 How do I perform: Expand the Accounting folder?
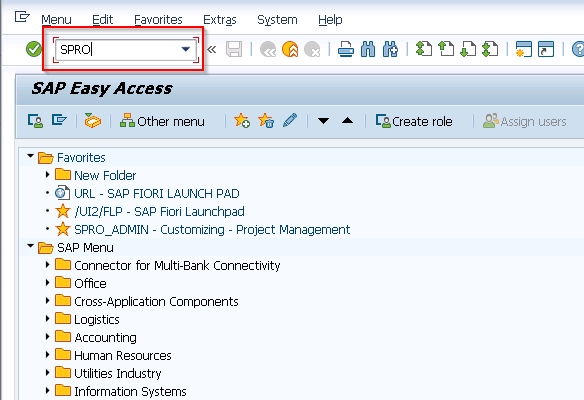pyautogui.click(x=47, y=337)
